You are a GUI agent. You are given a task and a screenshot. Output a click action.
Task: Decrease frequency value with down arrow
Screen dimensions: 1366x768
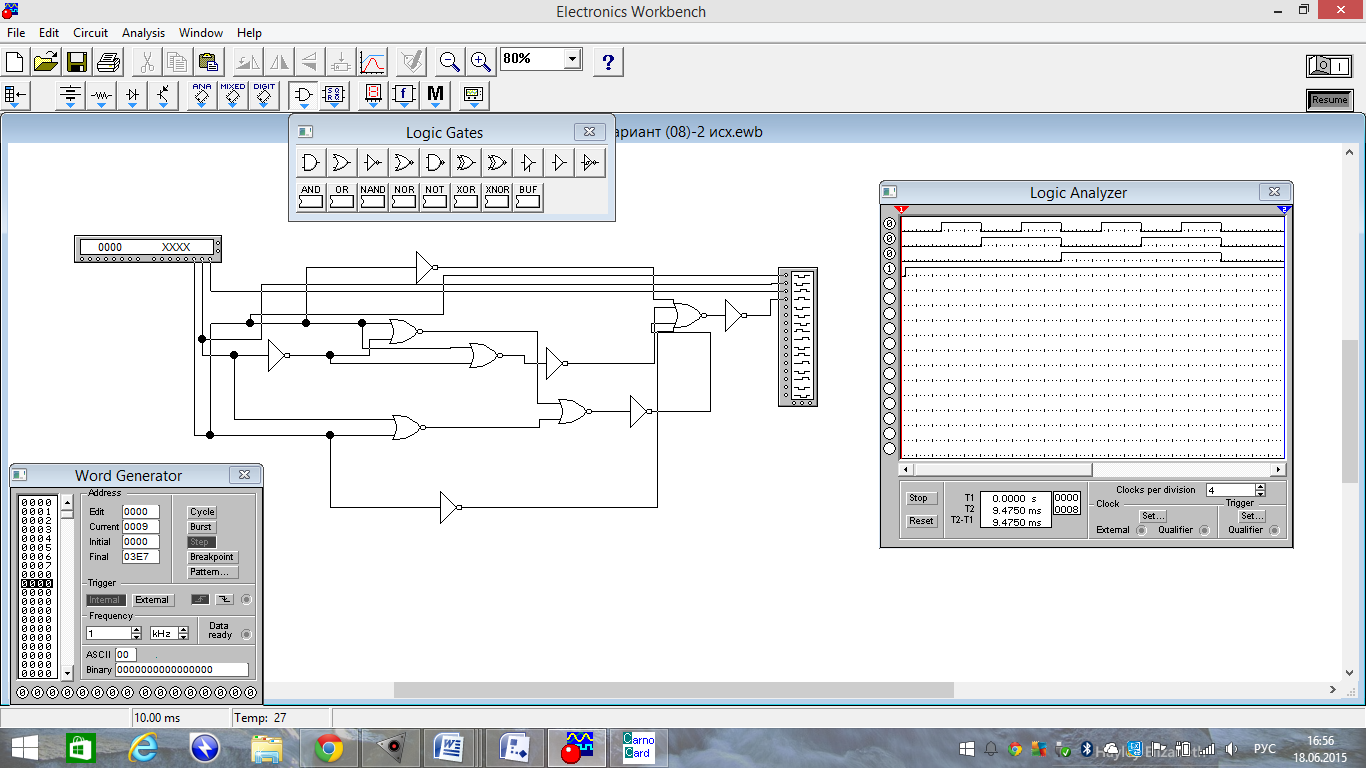[137, 637]
